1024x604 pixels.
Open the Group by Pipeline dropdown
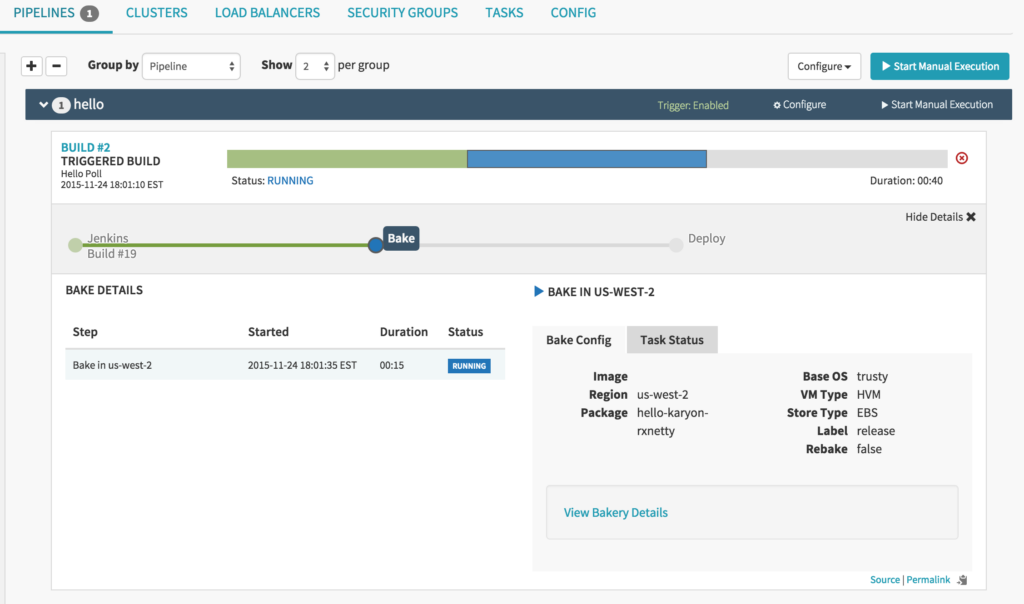pyautogui.click(x=191, y=65)
